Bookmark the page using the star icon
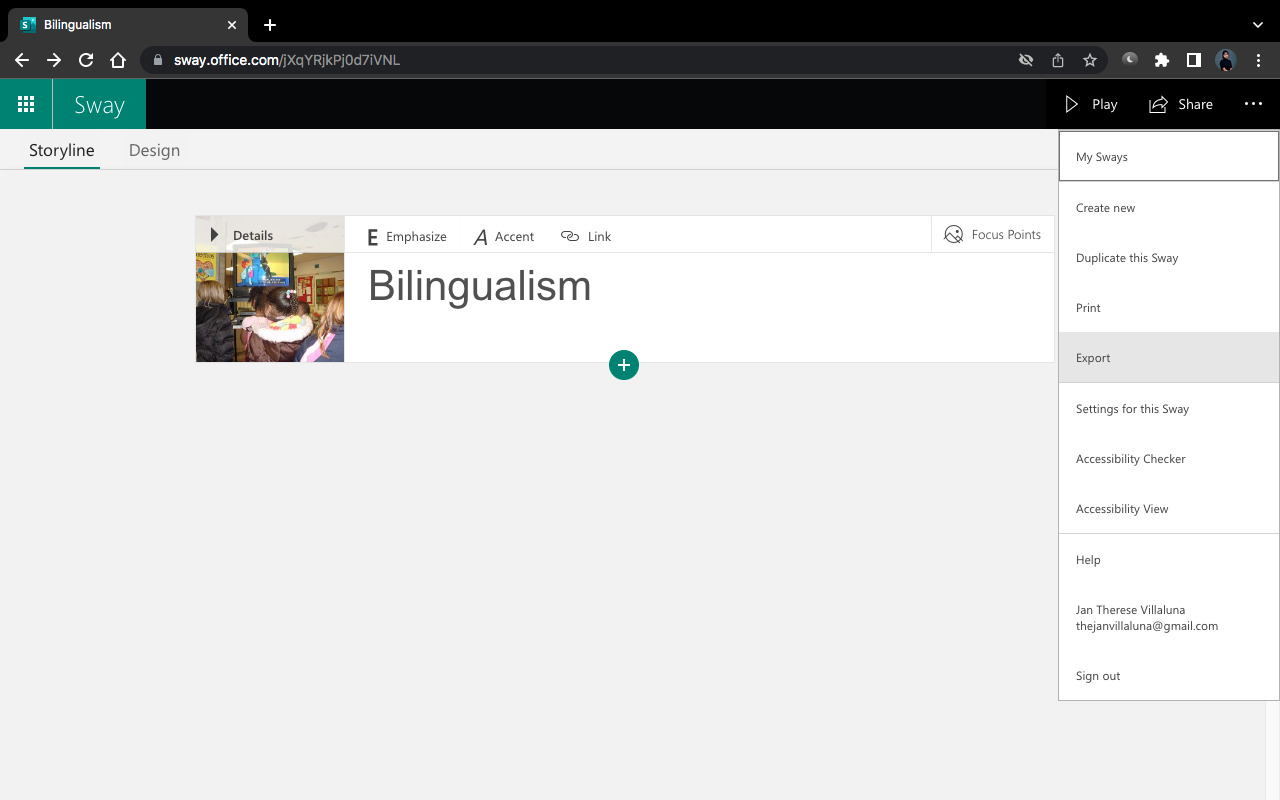1280x800 pixels. [1090, 60]
